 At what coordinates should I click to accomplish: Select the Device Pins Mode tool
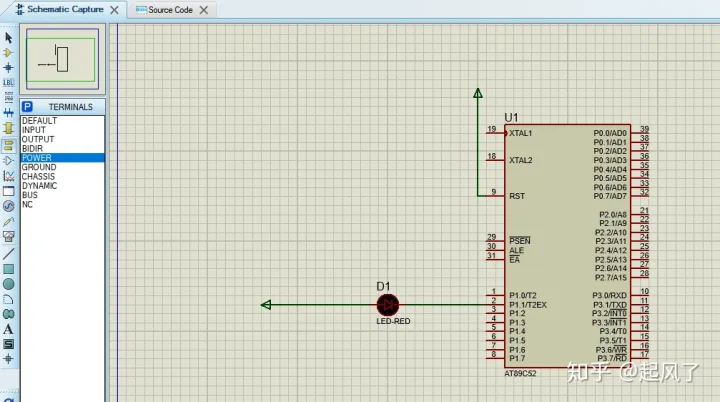point(8,161)
